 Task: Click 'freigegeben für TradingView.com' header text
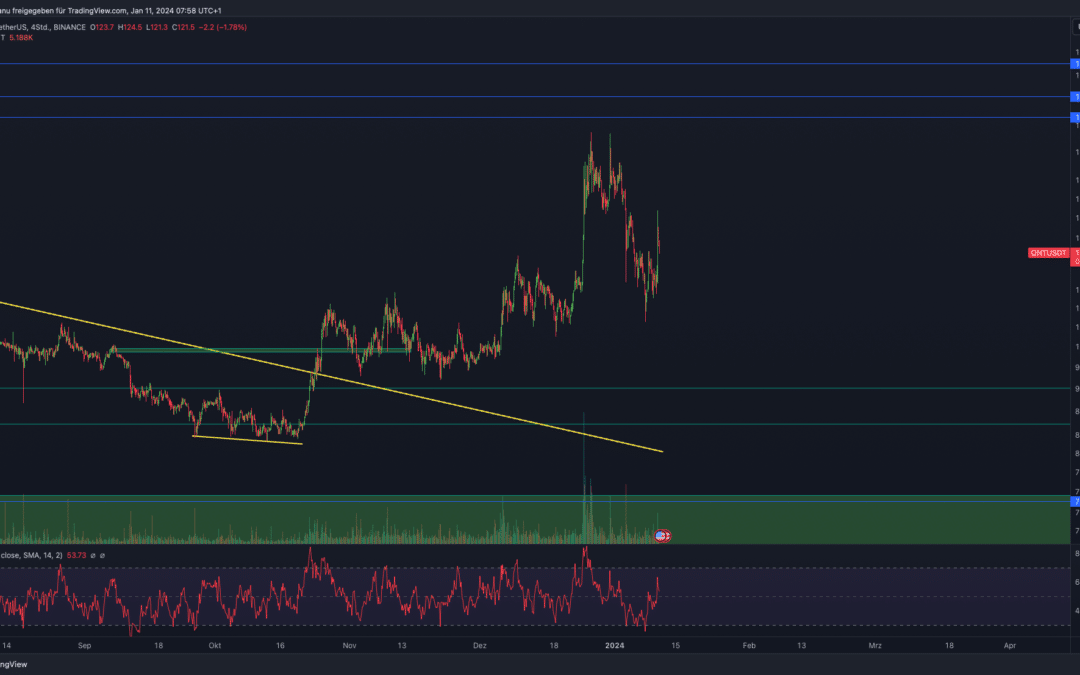[70, 11]
